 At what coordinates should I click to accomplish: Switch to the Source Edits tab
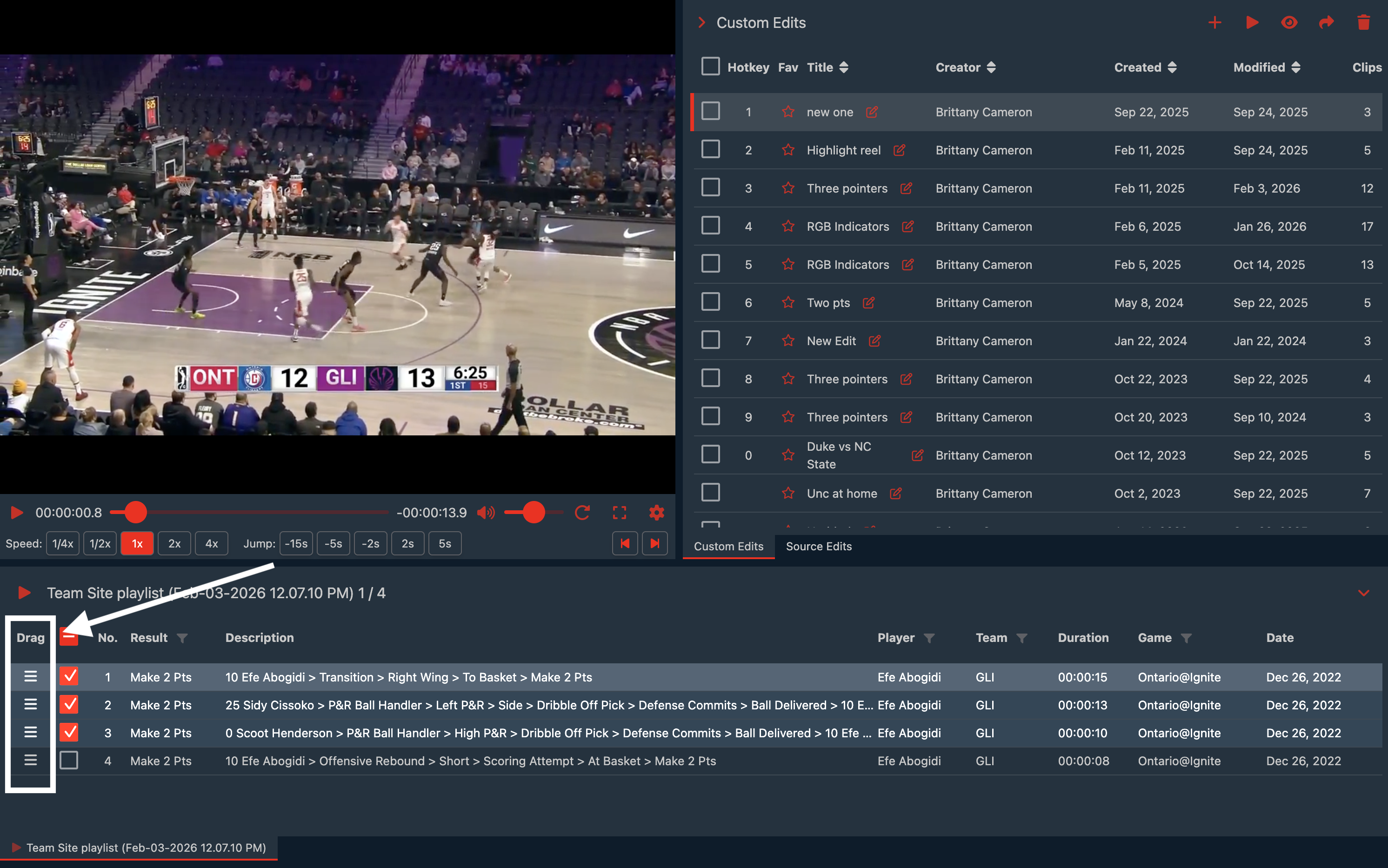pyautogui.click(x=818, y=547)
